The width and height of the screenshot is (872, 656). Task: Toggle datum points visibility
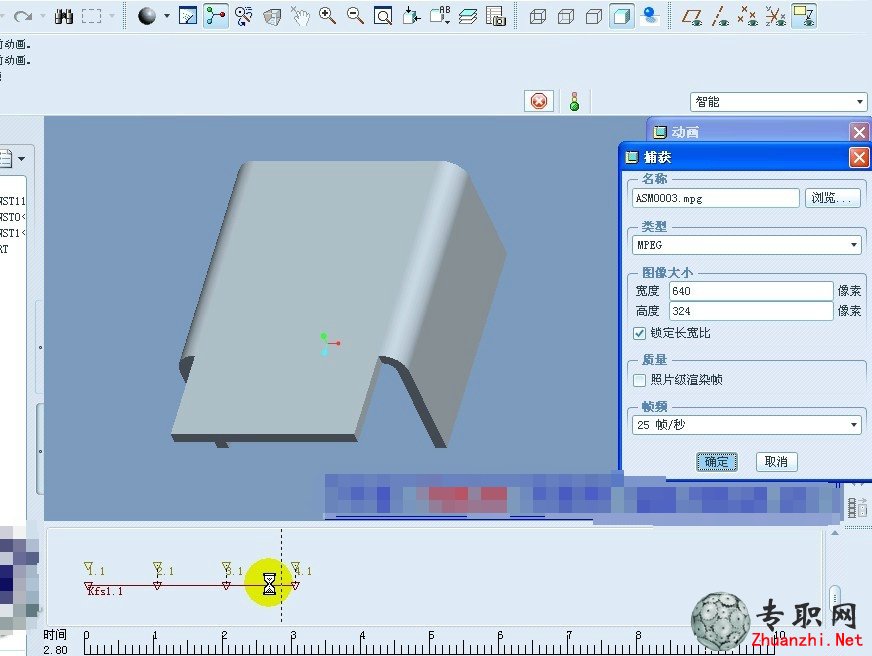tap(748, 17)
